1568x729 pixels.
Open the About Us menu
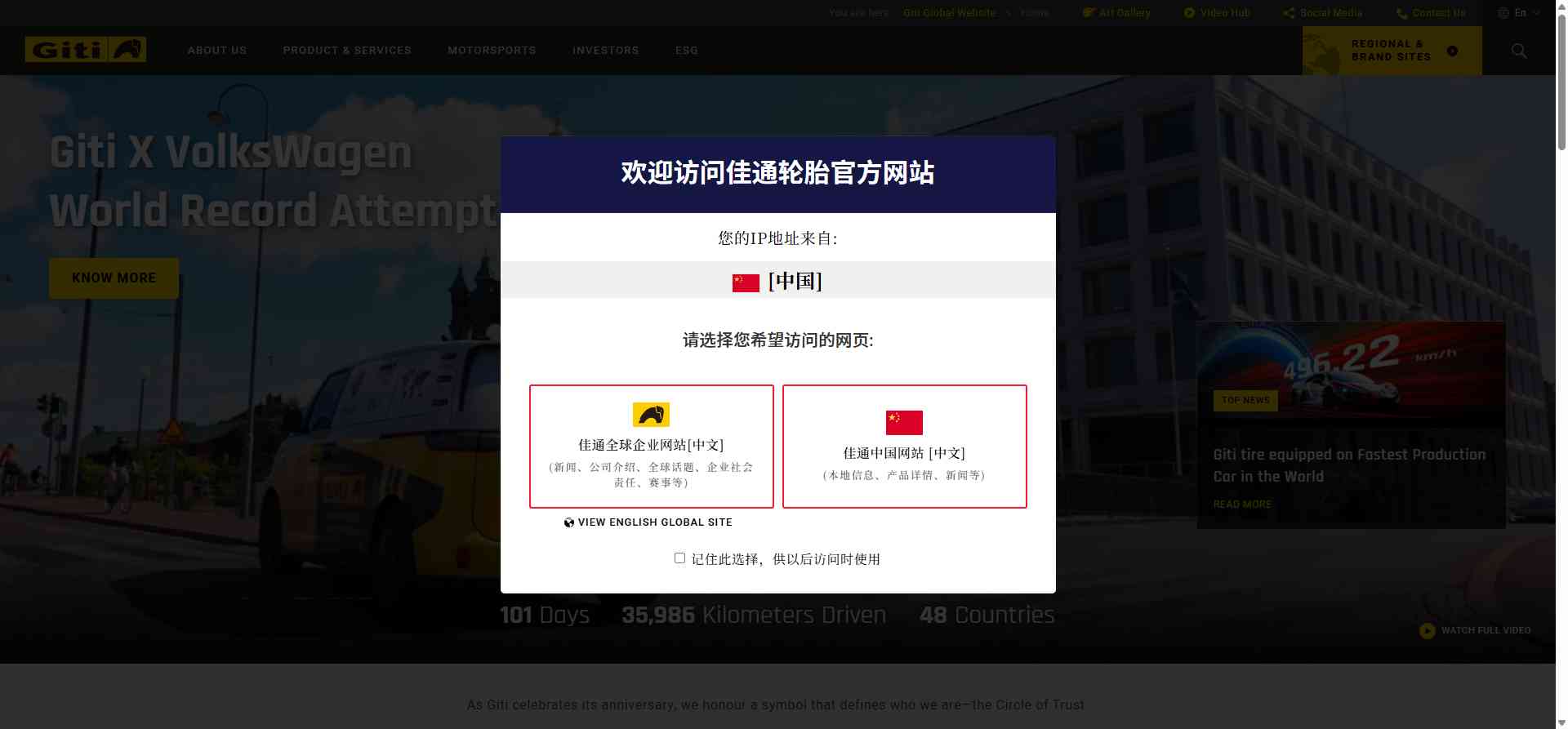click(216, 51)
